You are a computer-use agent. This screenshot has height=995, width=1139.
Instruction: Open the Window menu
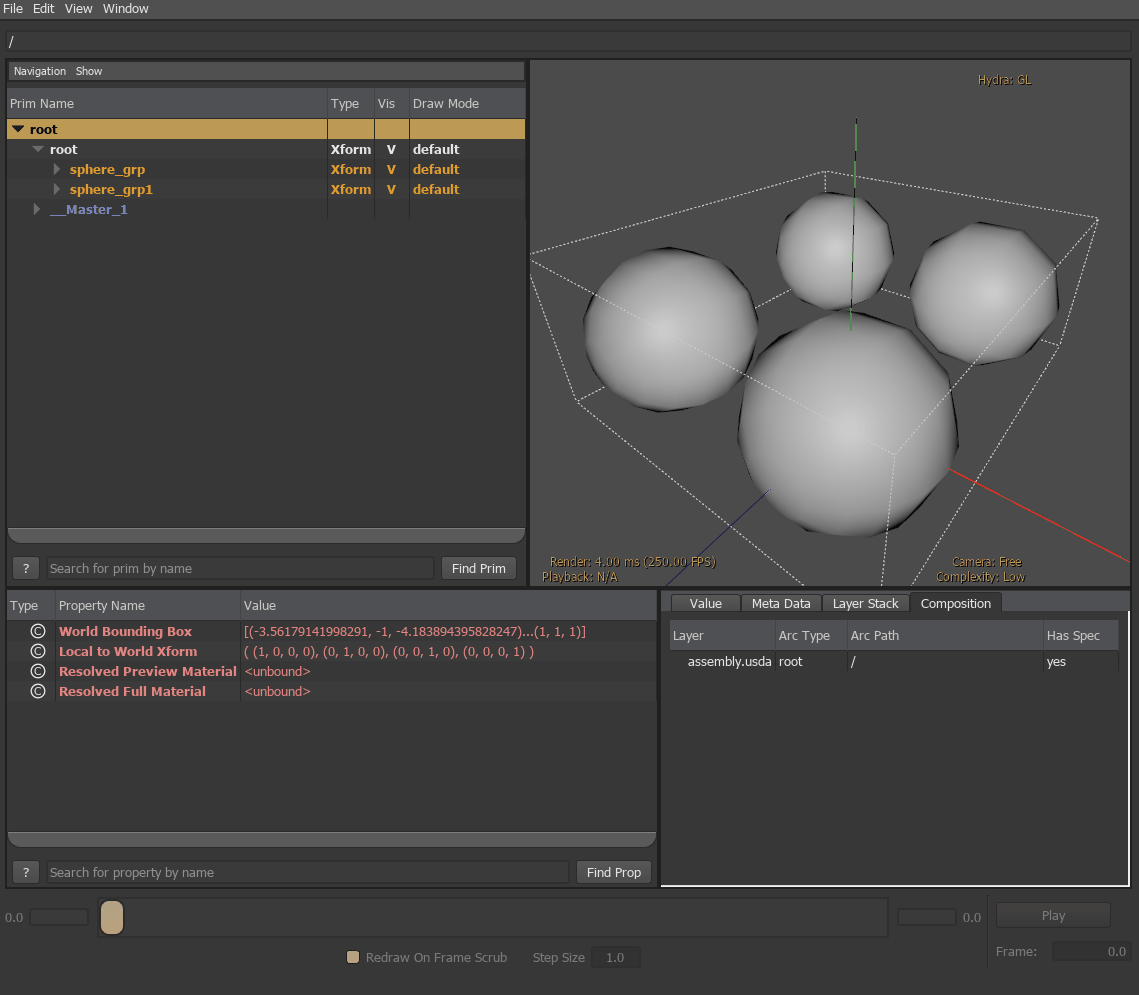tap(125, 8)
